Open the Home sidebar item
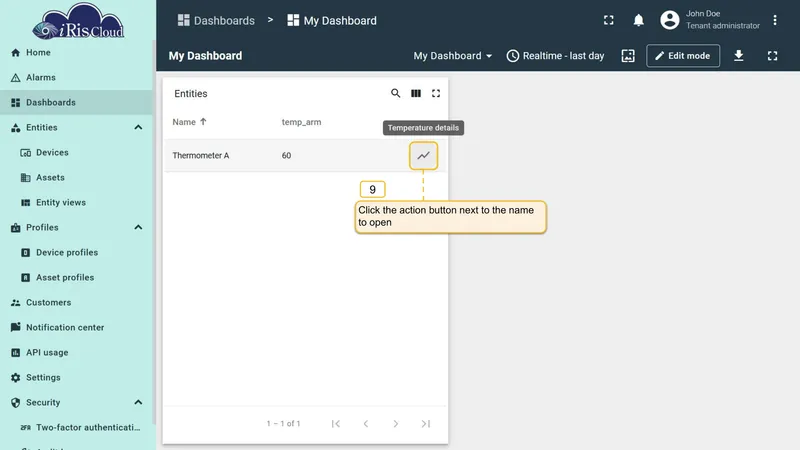This screenshot has height=450, width=800. pyautogui.click(x=77, y=53)
